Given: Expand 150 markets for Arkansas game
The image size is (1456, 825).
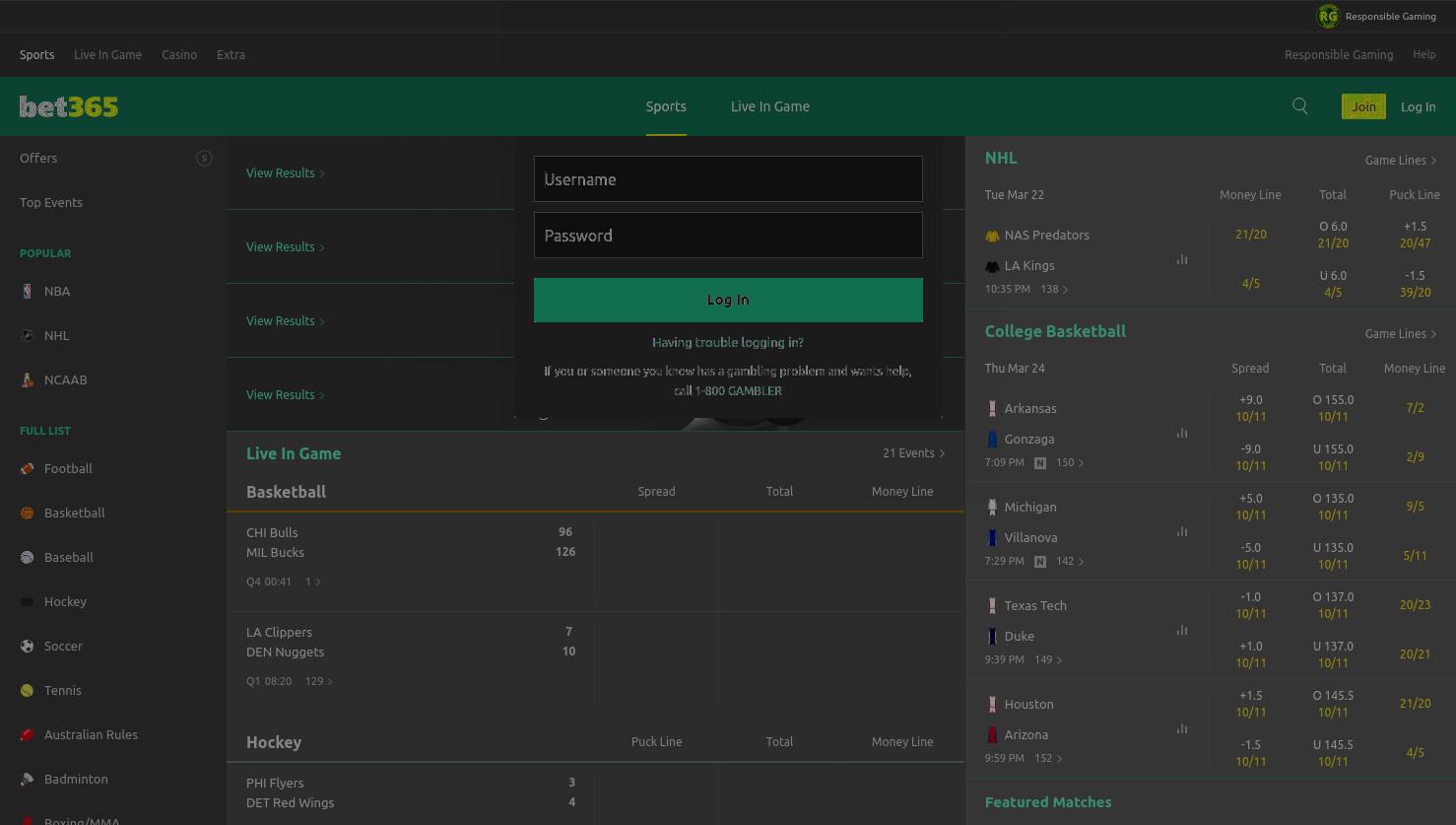Looking at the screenshot, I should click(x=1070, y=462).
